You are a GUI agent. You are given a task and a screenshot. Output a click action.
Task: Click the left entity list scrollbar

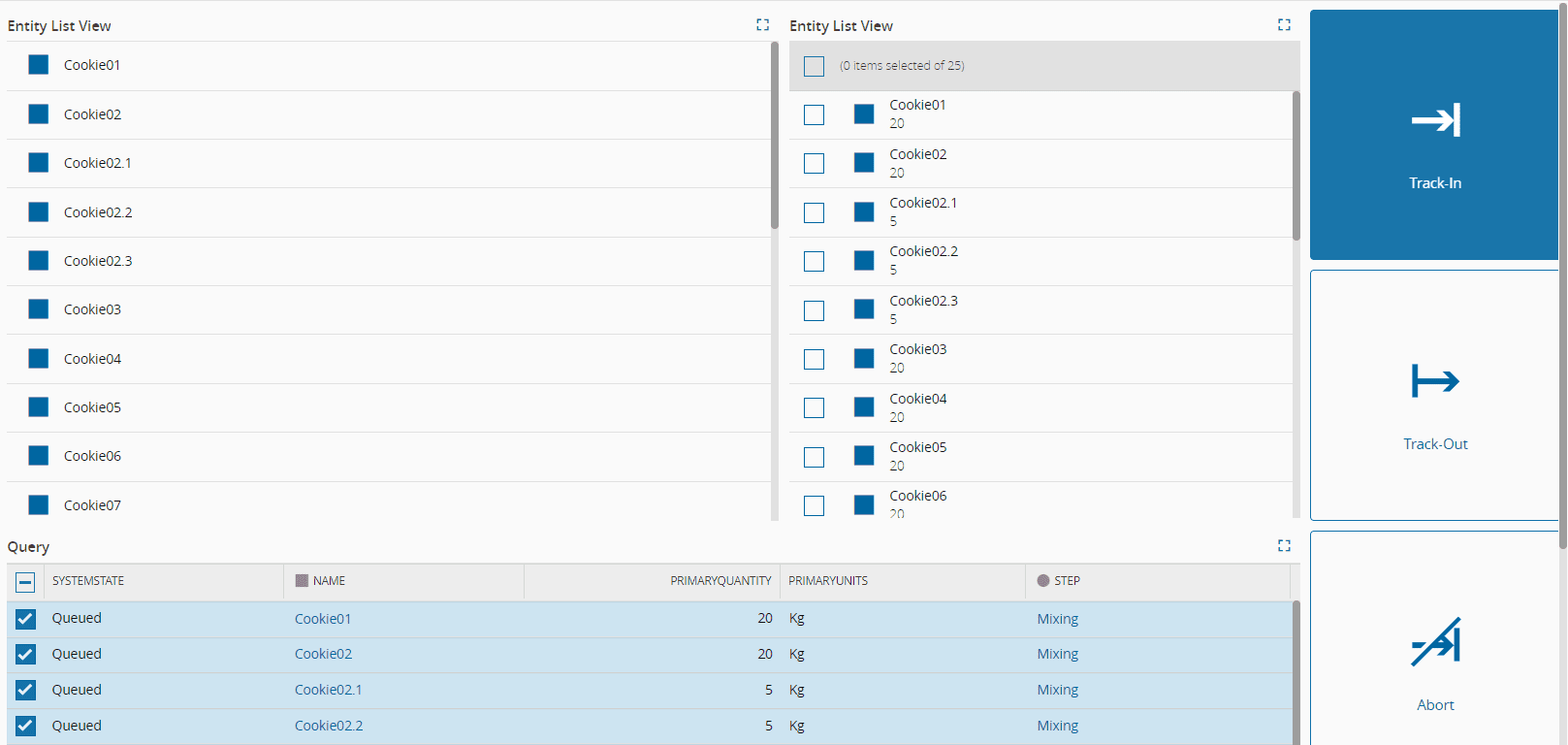[775, 136]
